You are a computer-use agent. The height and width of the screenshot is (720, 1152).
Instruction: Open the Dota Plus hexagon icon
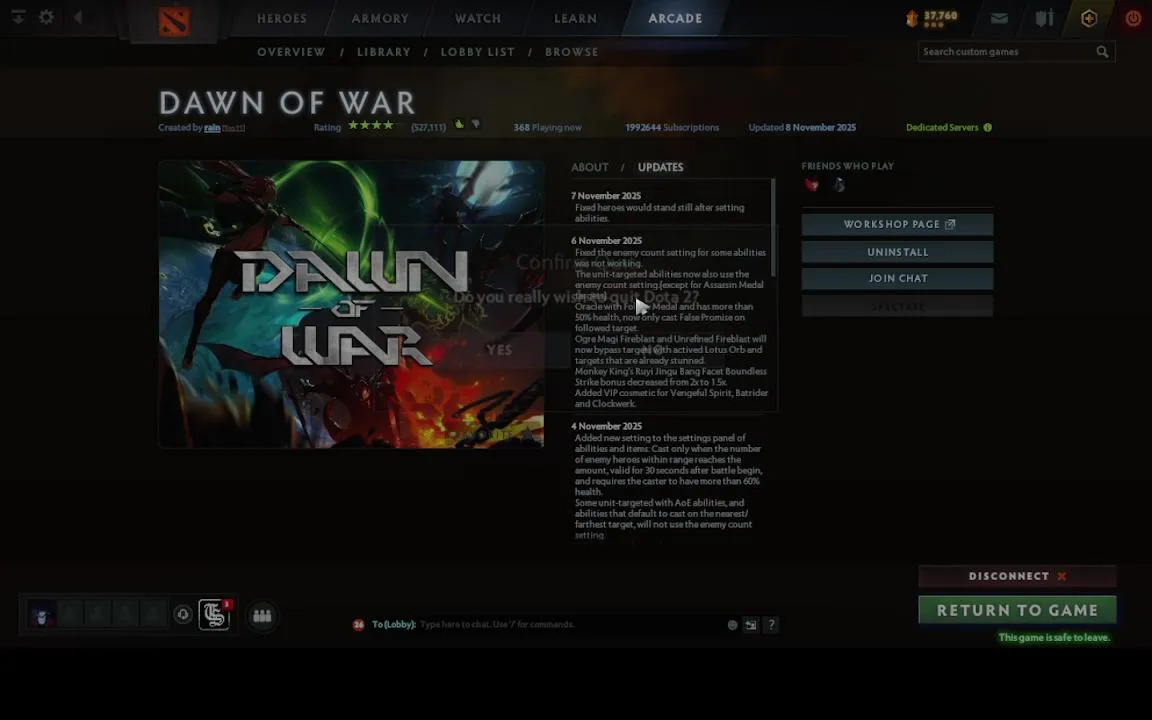(x=1089, y=18)
